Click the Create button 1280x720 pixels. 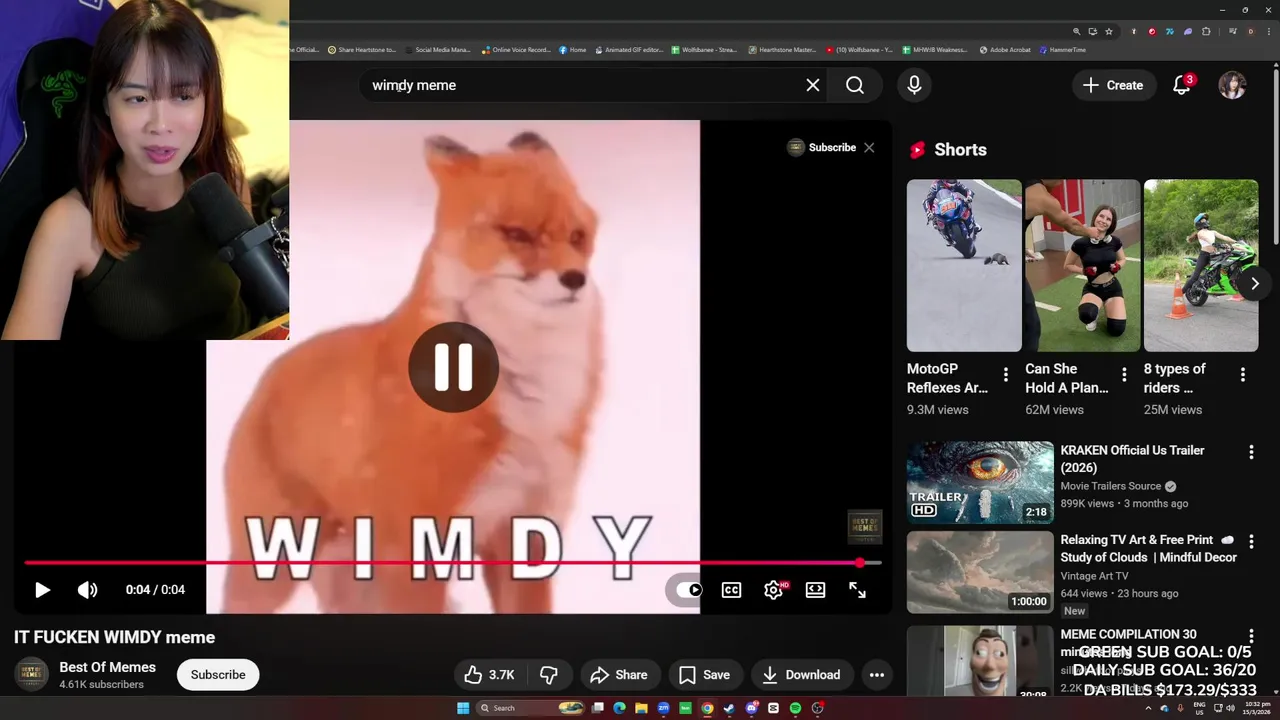point(1113,85)
